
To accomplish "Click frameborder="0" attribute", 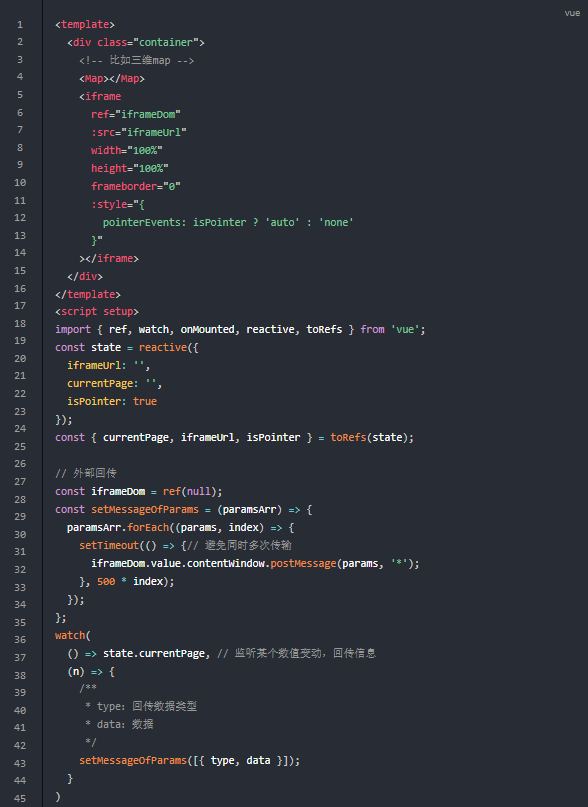I will tap(136, 186).
